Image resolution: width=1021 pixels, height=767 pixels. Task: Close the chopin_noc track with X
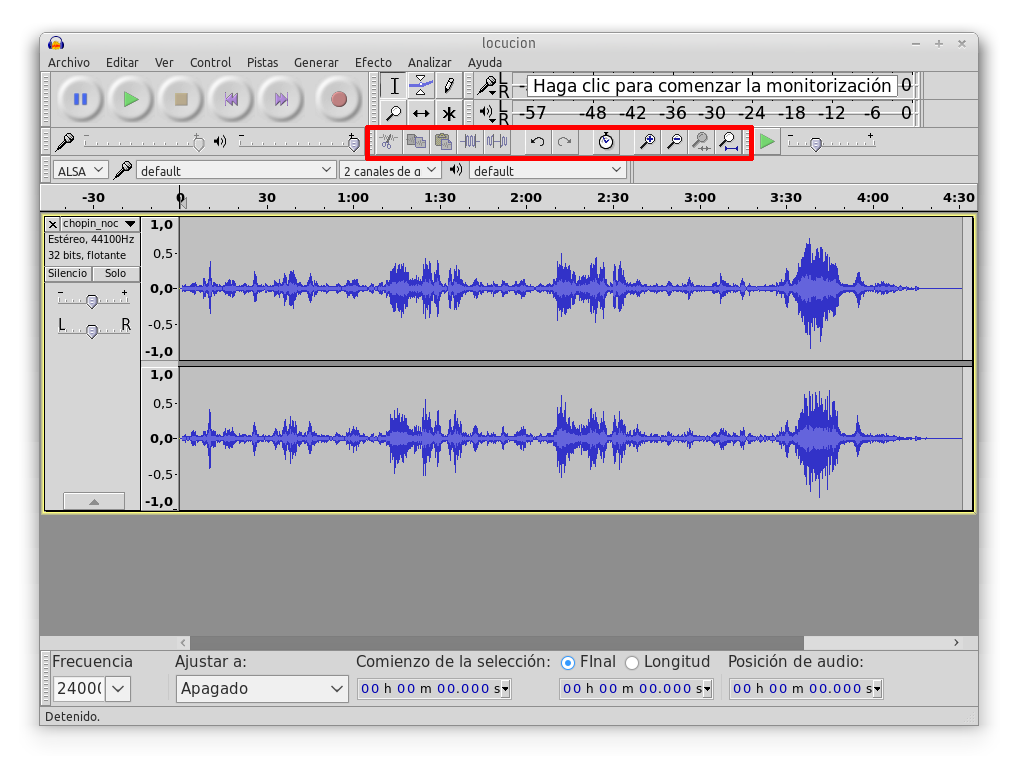pos(53,224)
